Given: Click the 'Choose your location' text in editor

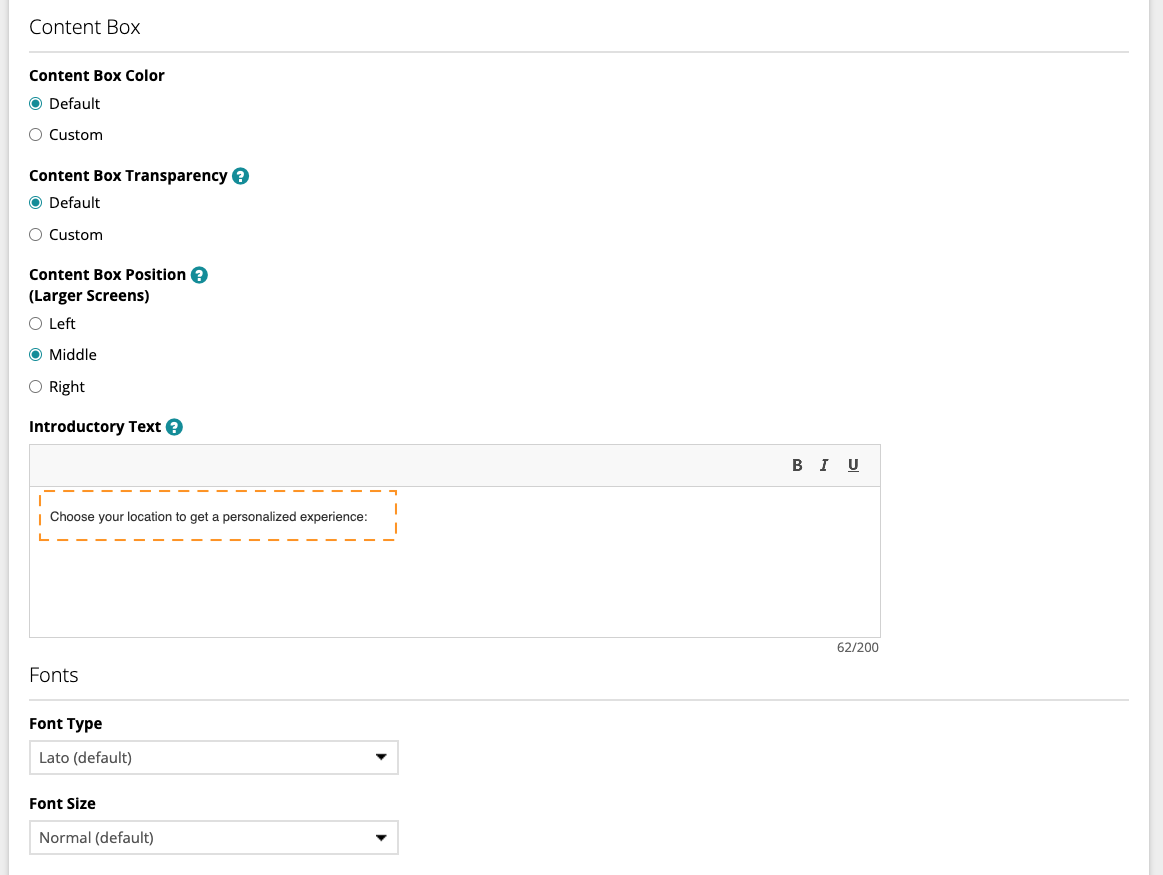Looking at the screenshot, I should [208, 517].
